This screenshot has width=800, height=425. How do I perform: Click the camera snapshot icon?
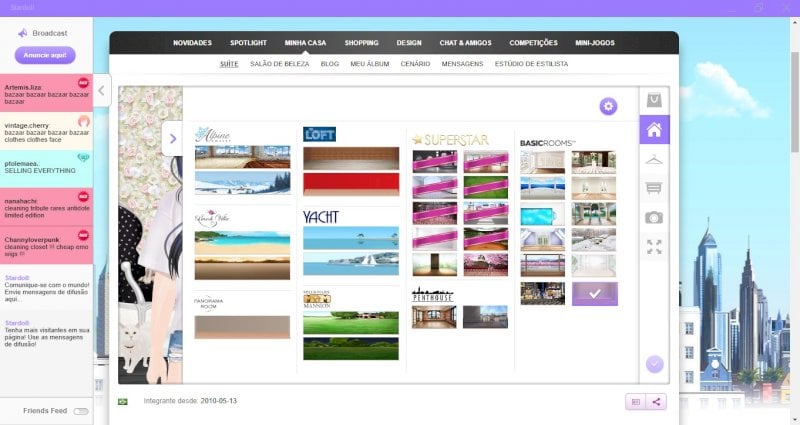[x=654, y=218]
